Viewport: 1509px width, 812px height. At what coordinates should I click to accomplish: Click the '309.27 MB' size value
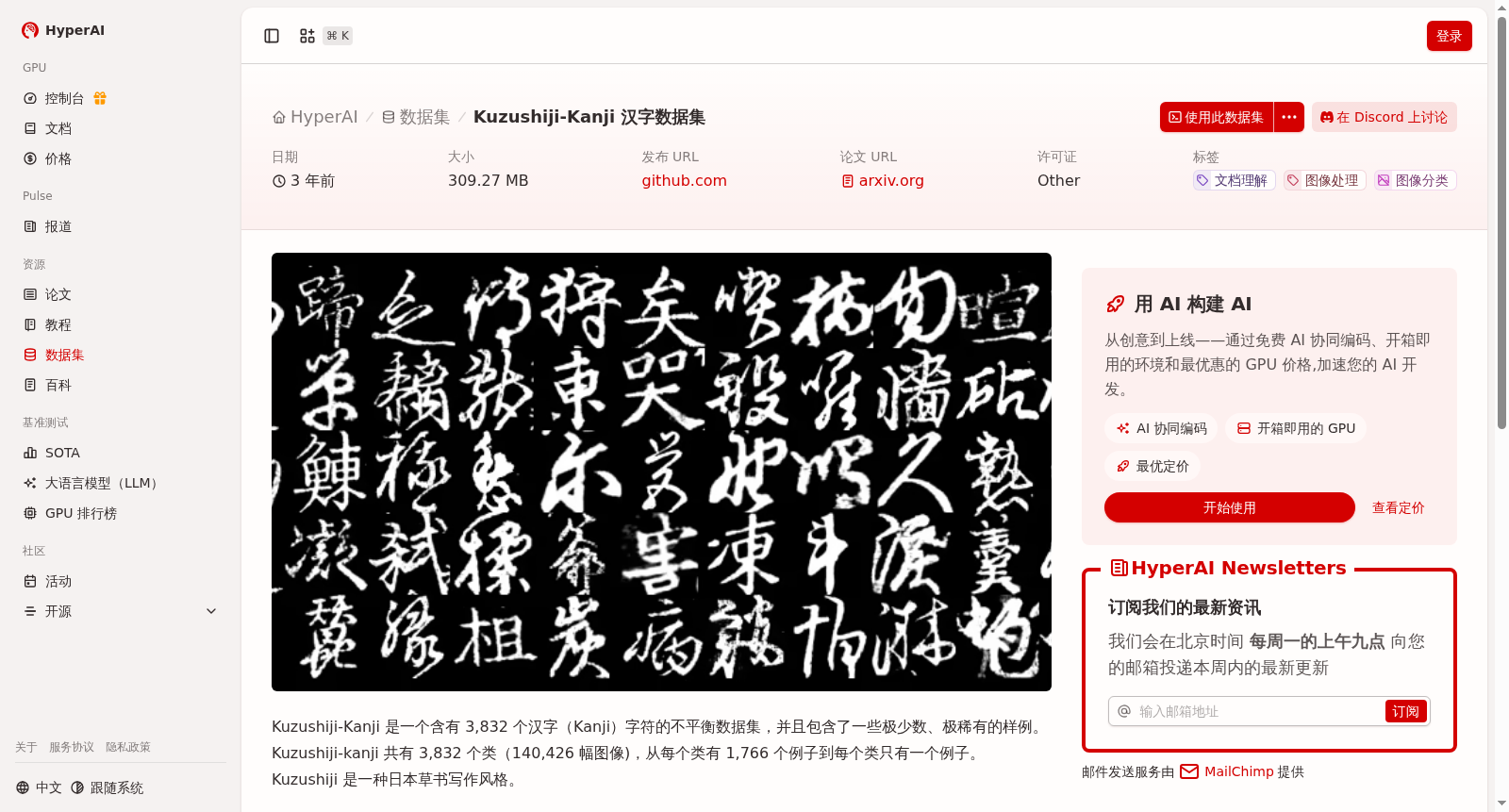[488, 180]
